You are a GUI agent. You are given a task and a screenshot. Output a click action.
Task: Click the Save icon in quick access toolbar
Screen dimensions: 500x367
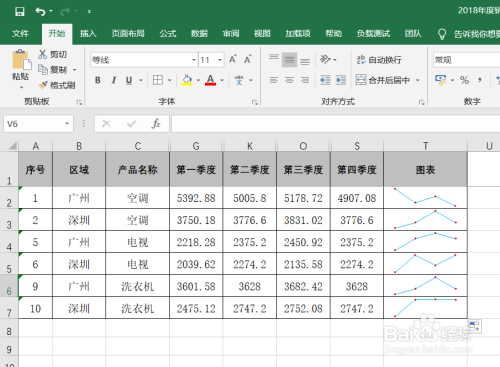(x=20, y=12)
